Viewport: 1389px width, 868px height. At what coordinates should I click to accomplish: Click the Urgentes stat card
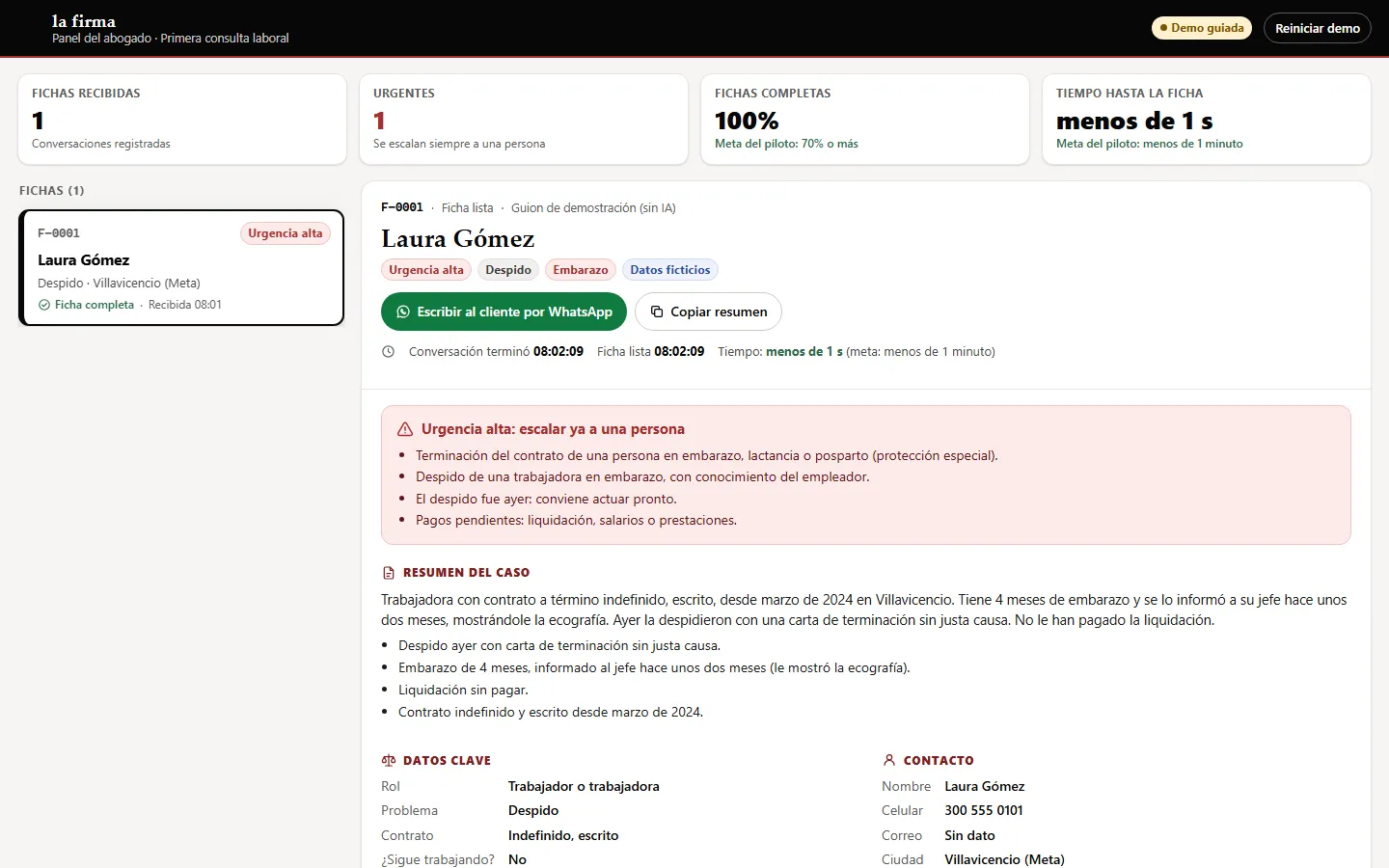tap(524, 120)
